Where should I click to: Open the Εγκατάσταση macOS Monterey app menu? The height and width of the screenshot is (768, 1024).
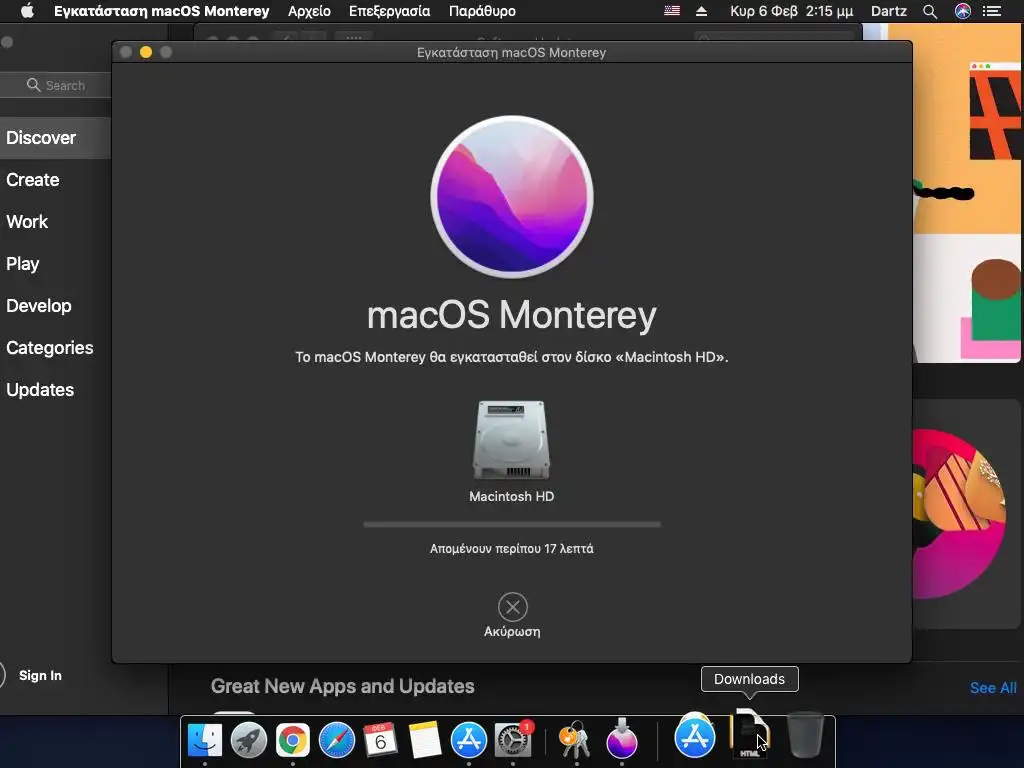pyautogui.click(x=161, y=11)
